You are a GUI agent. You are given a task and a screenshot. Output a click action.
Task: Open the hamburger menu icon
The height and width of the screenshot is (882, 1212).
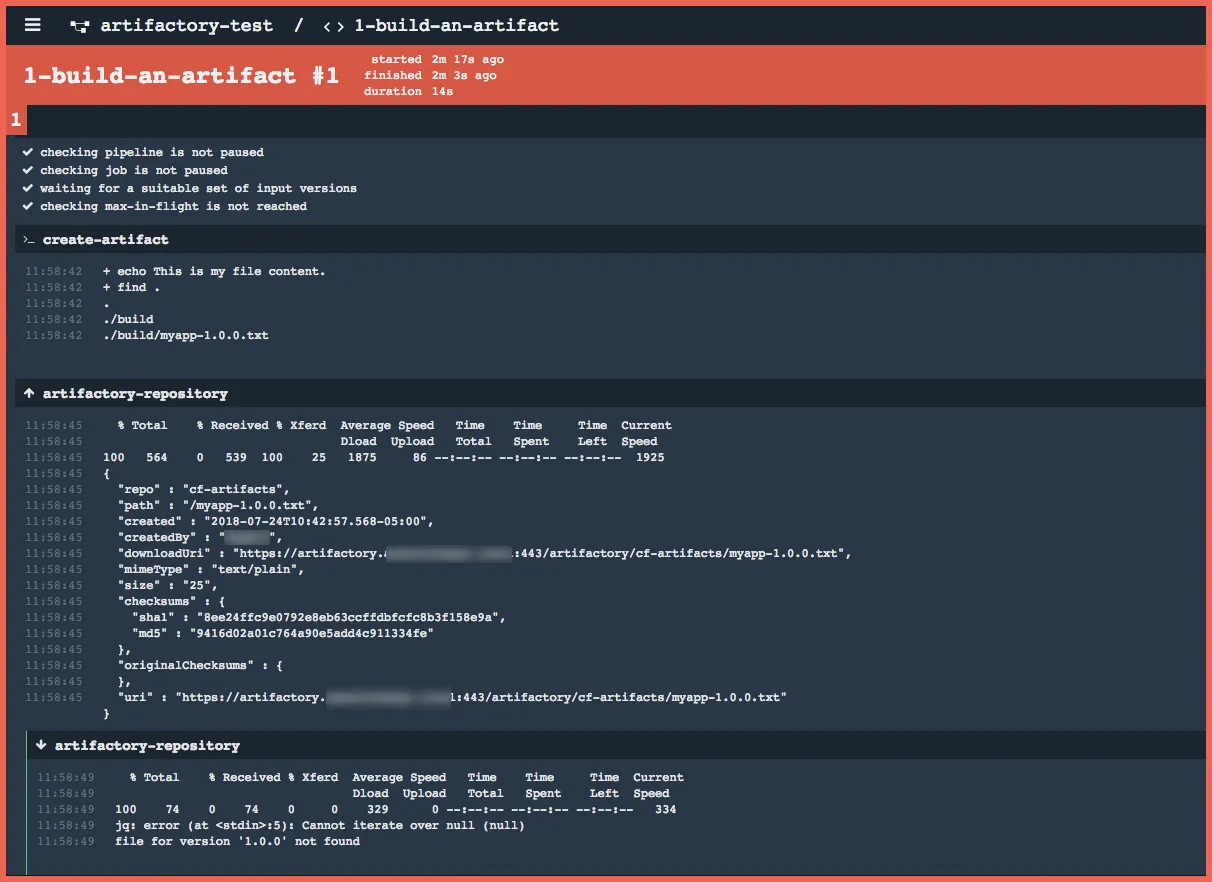[33, 25]
